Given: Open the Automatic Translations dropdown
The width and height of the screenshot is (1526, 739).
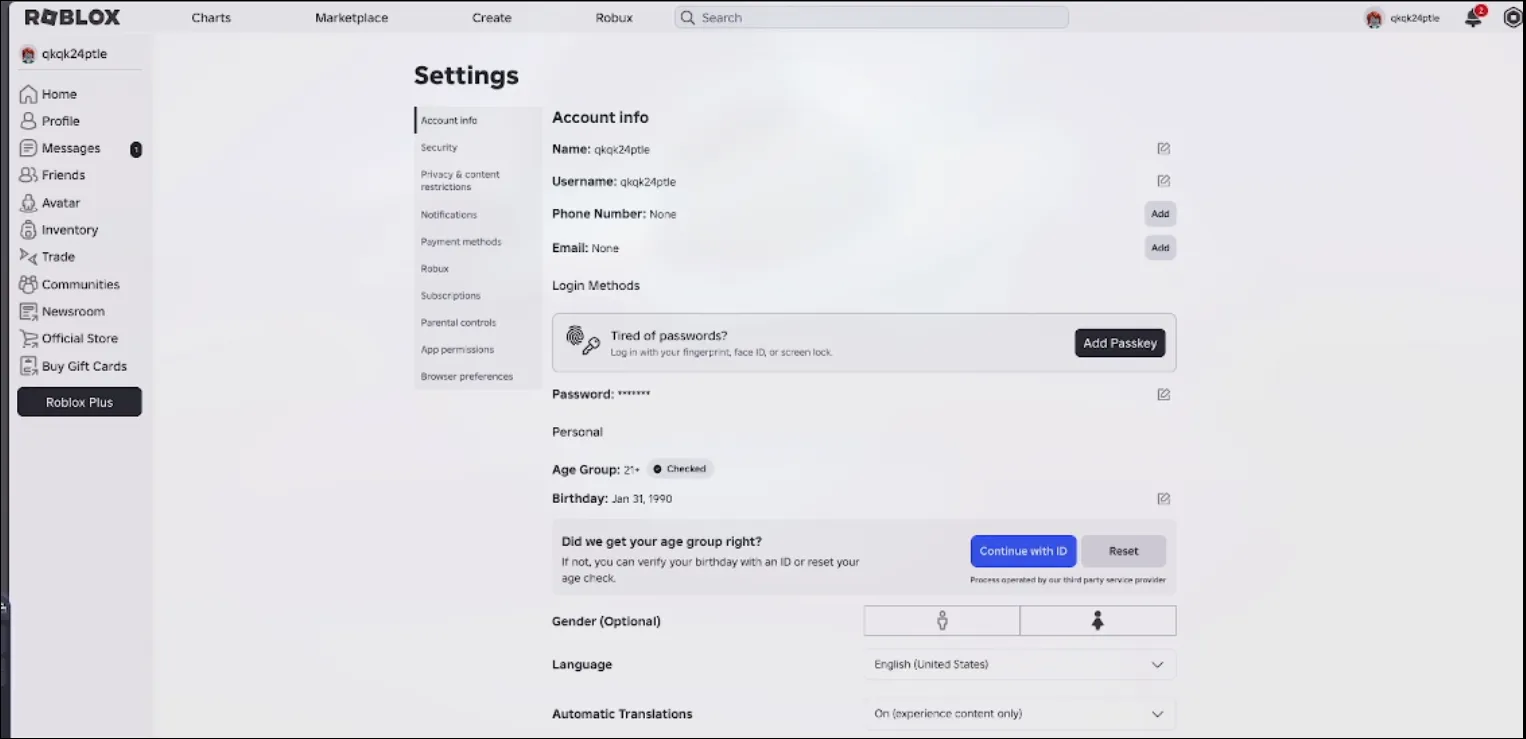Looking at the screenshot, I should pos(1020,714).
